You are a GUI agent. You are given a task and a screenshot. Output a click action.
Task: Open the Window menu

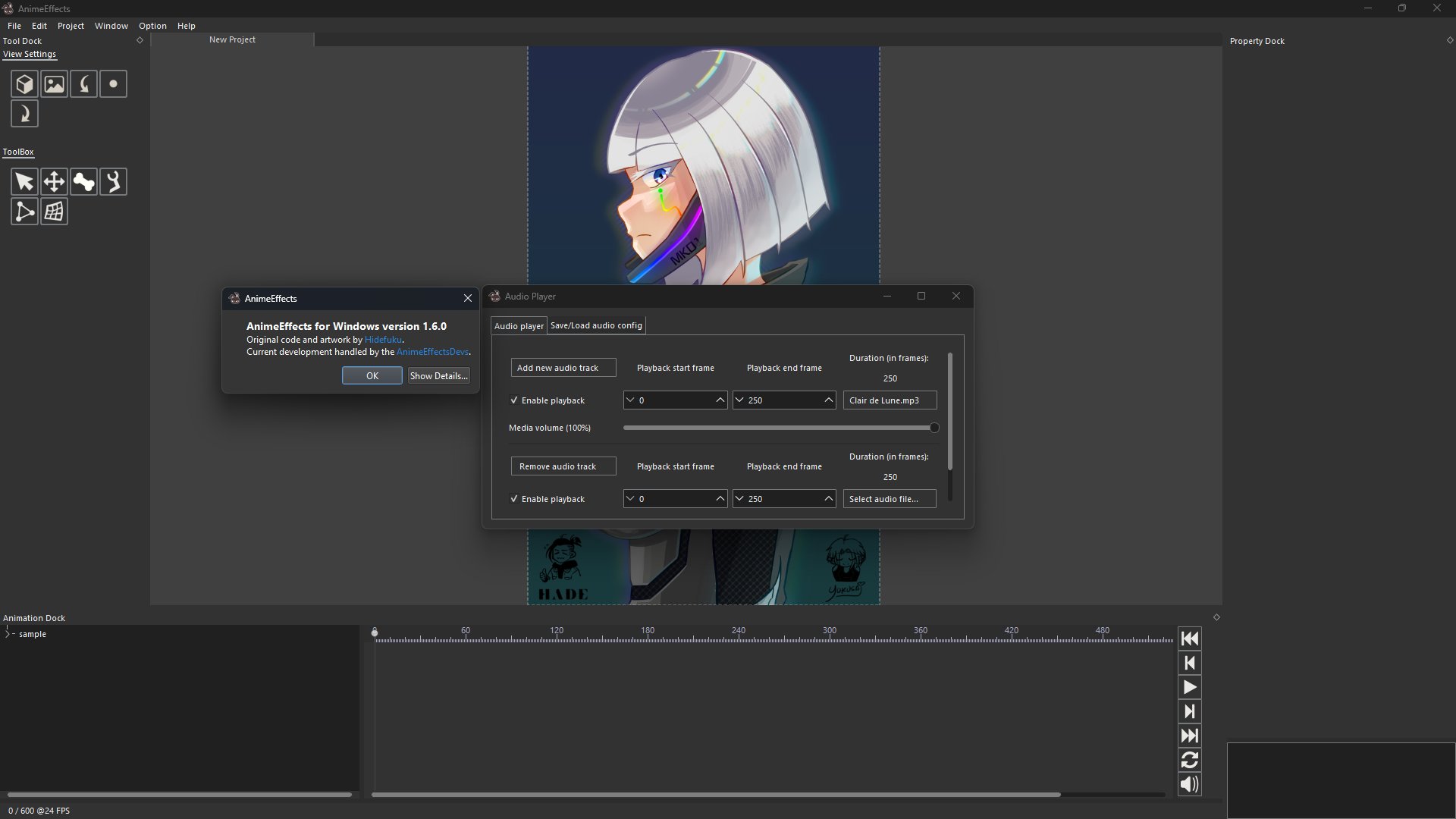click(111, 26)
